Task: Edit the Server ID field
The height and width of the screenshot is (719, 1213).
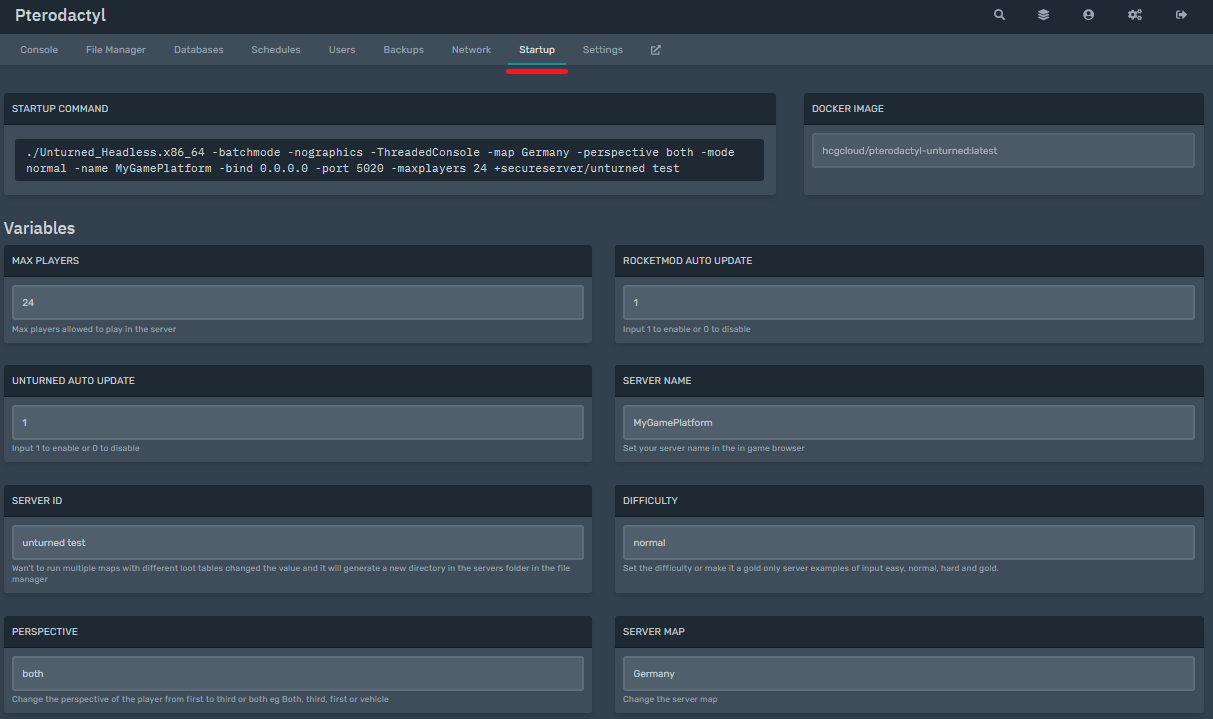Action: click(x=297, y=542)
